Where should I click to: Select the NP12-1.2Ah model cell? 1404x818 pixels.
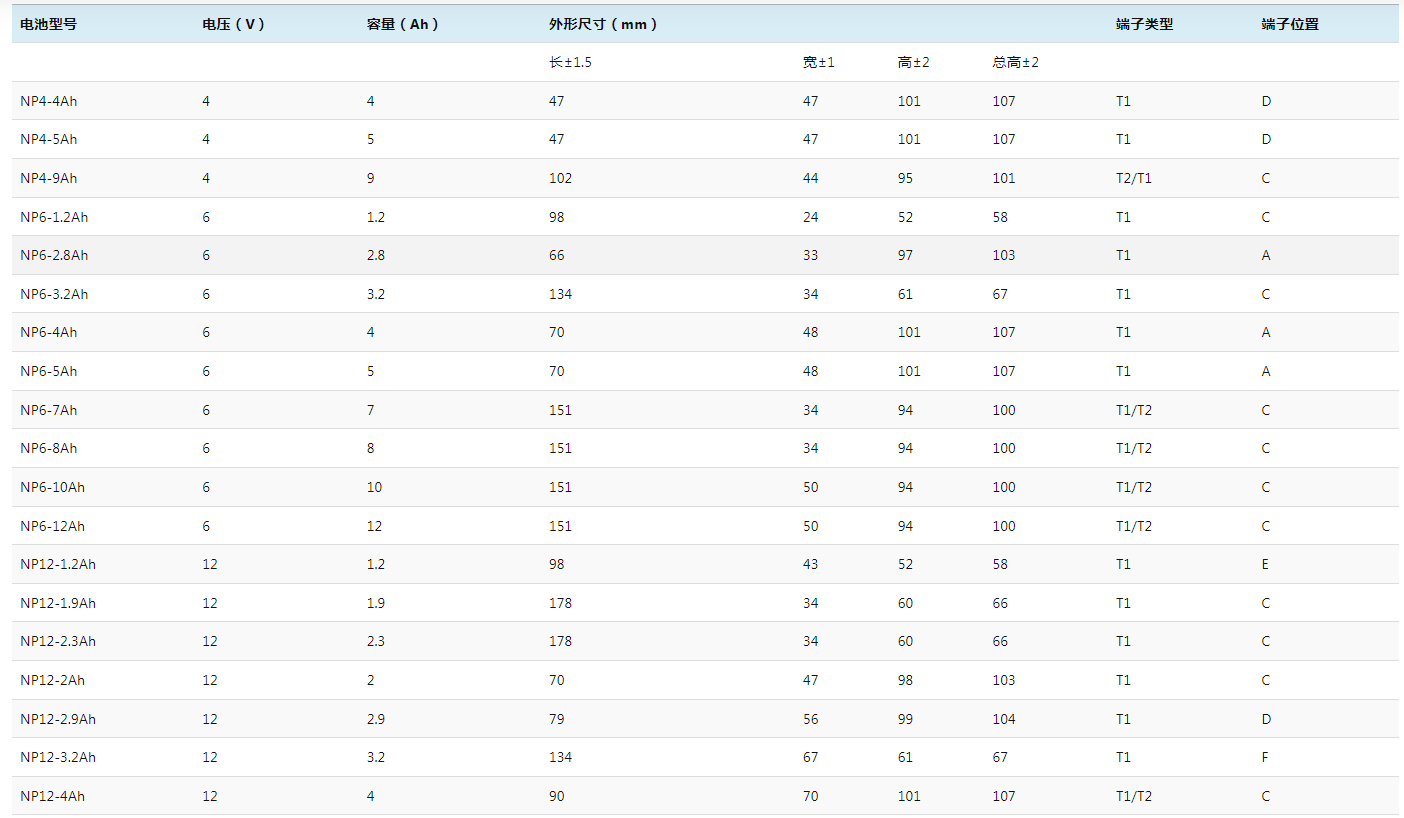pos(58,564)
